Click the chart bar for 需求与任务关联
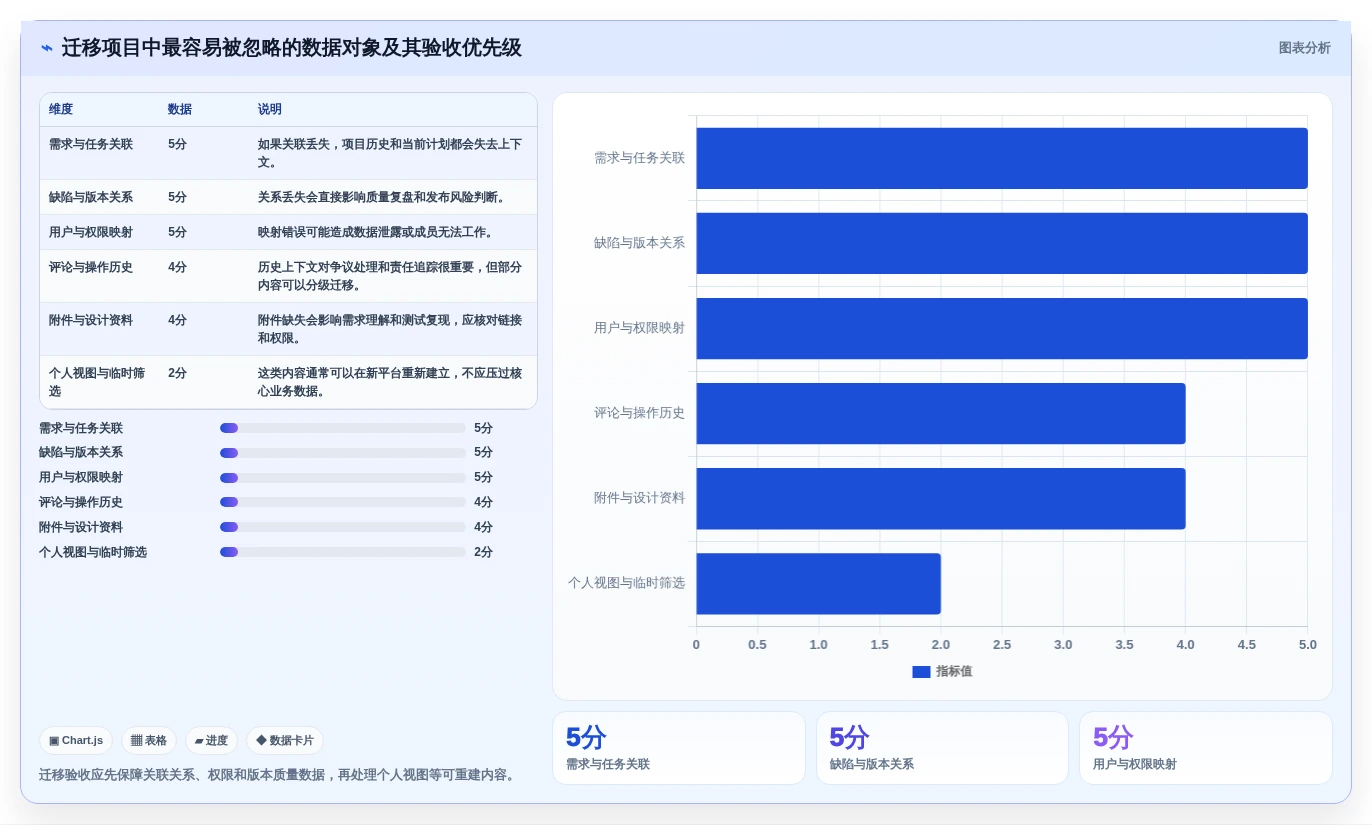 (x=1002, y=158)
